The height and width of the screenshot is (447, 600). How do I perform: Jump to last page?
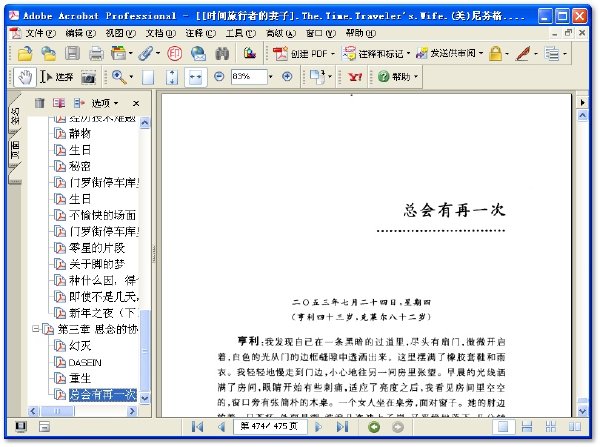(342, 427)
